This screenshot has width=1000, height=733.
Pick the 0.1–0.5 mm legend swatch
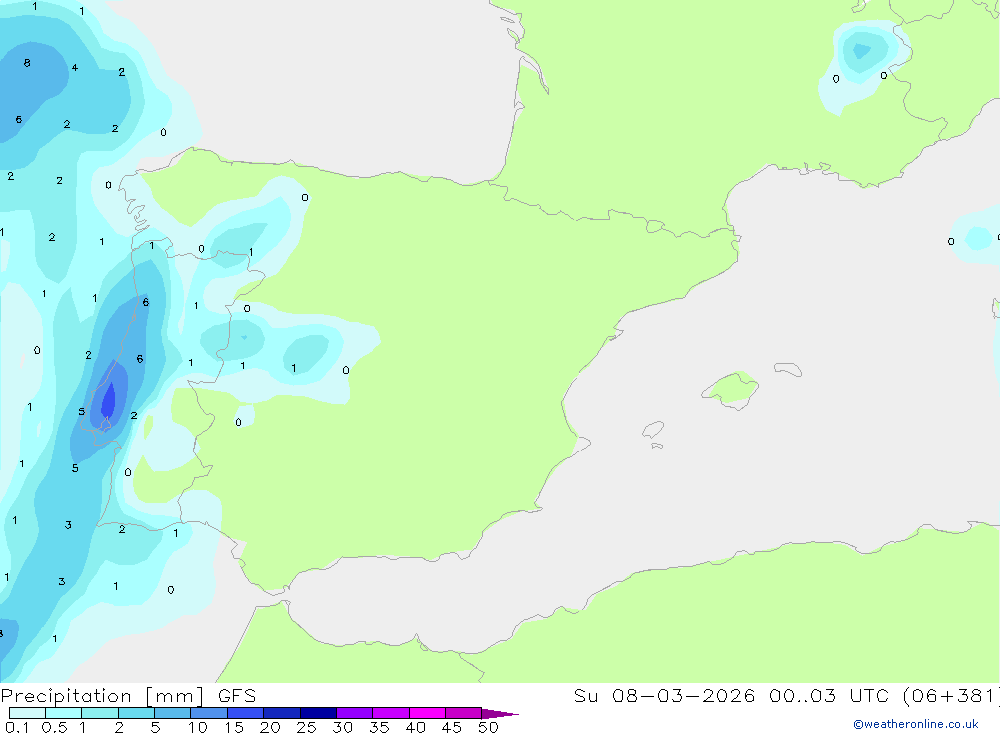27,713
